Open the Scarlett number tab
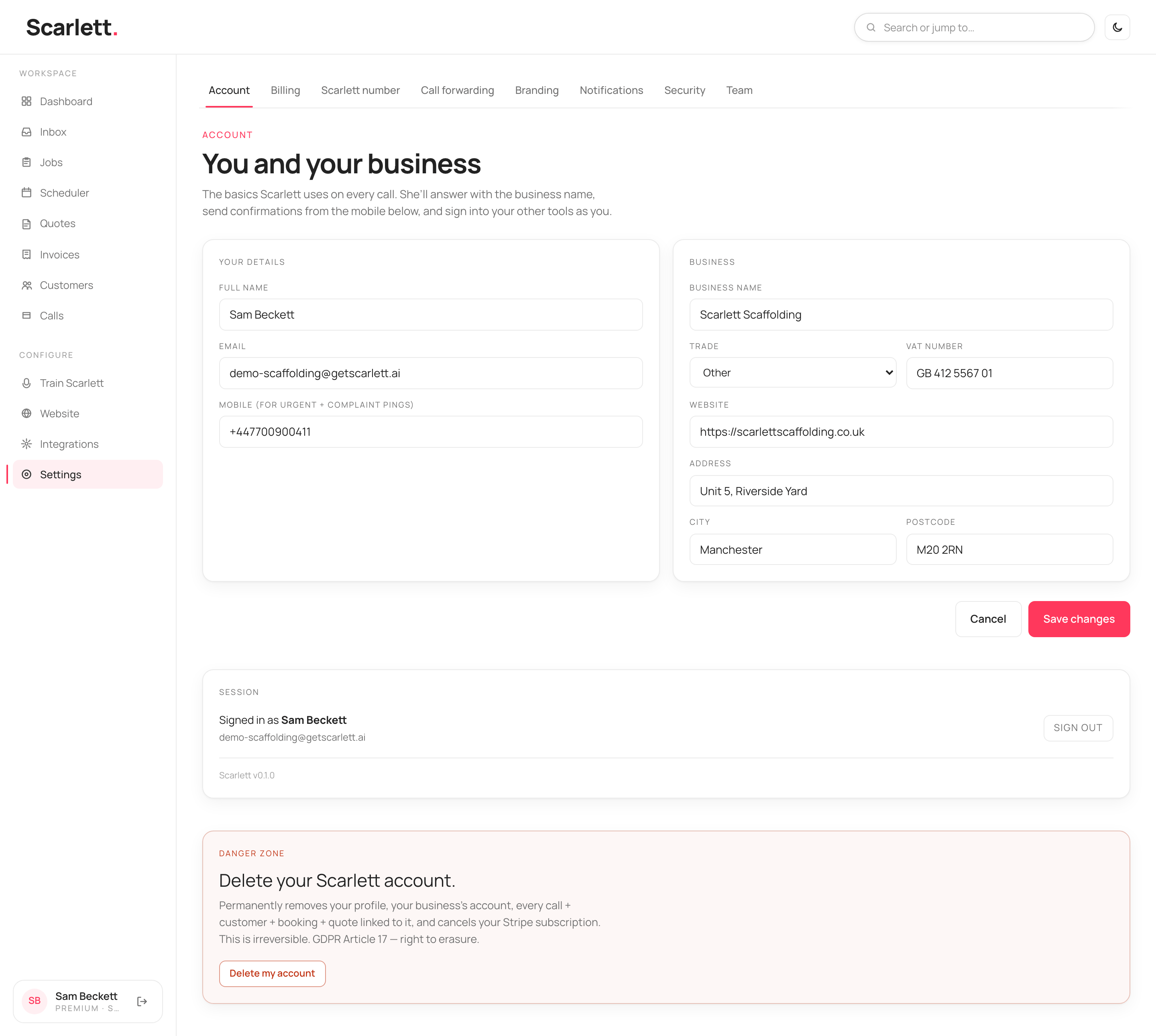 click(x=360, y=91)
